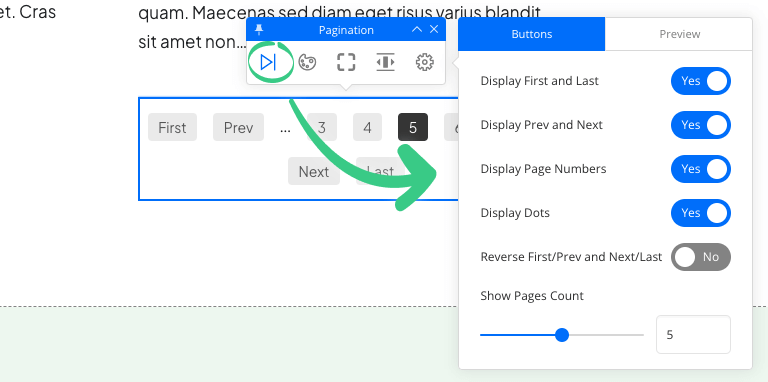Collapse the Pagination toolbar with chevron
The image size is (768, 382).
(417, 29)
